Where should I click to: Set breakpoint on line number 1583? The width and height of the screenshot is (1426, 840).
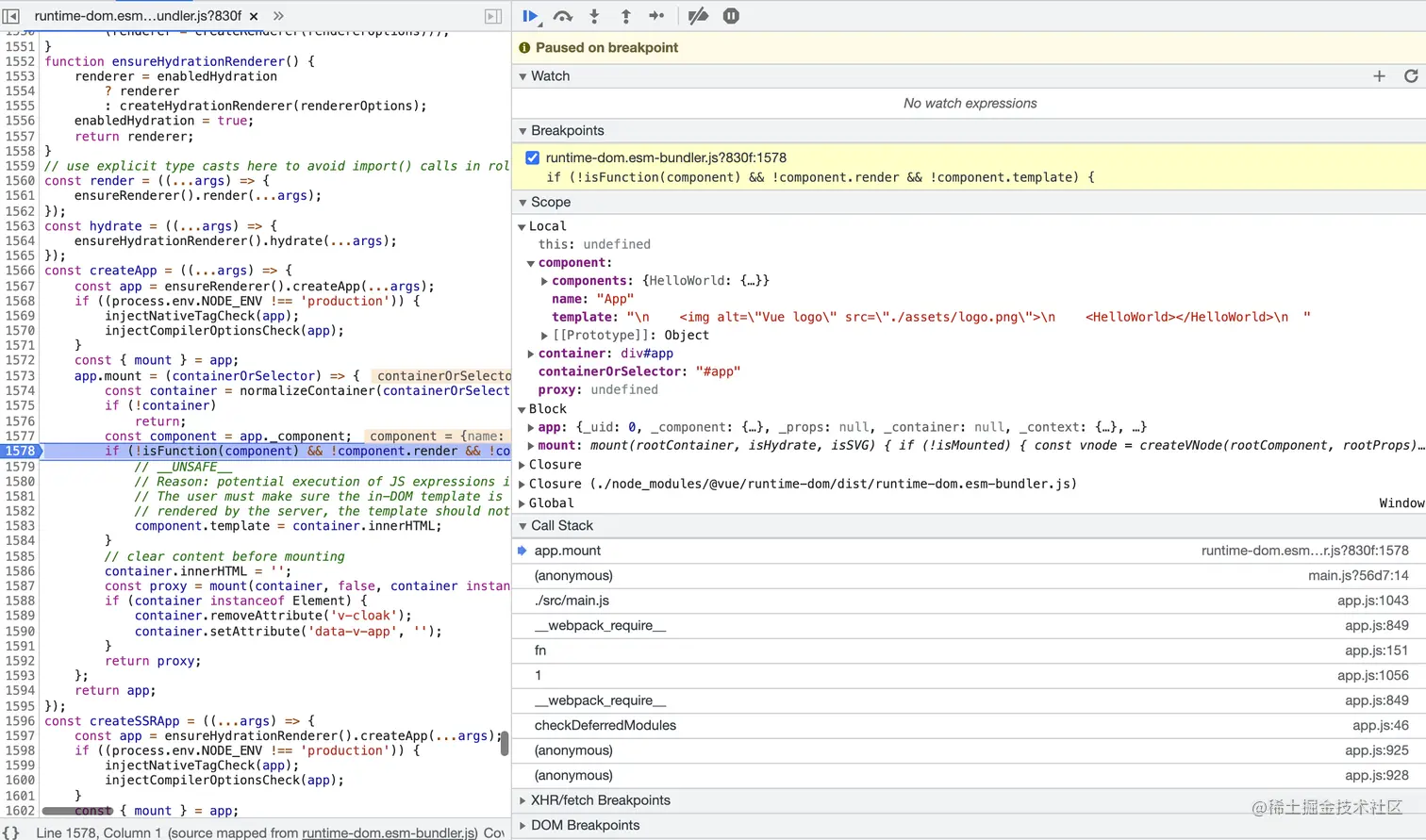[20, 526]
